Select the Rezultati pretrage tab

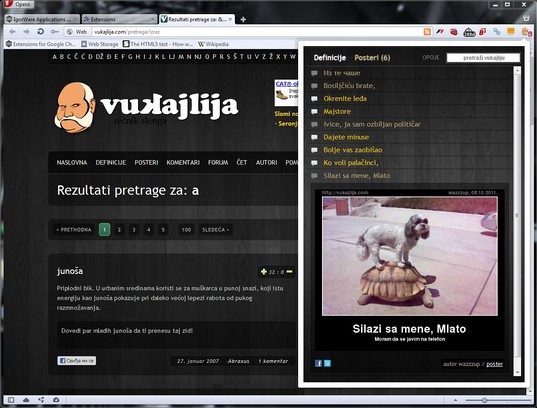click(x=193, y=19)
